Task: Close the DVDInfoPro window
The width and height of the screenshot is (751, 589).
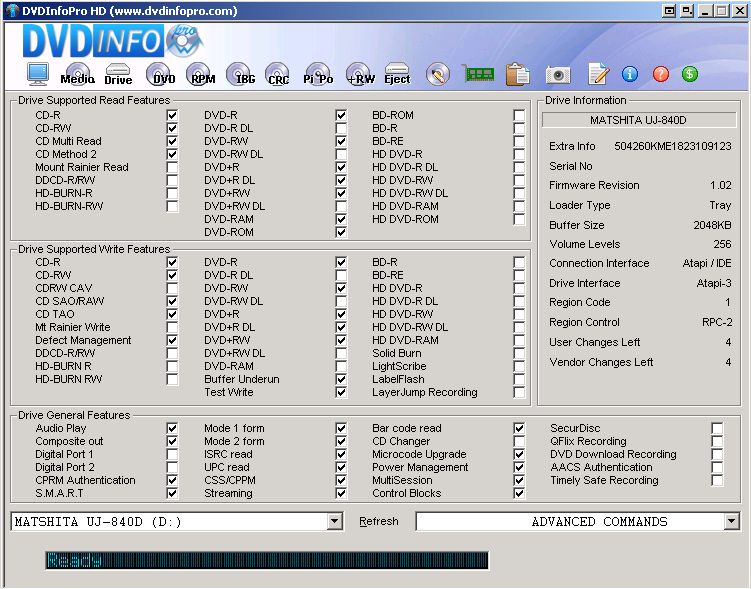Action: tap(739, 11)
